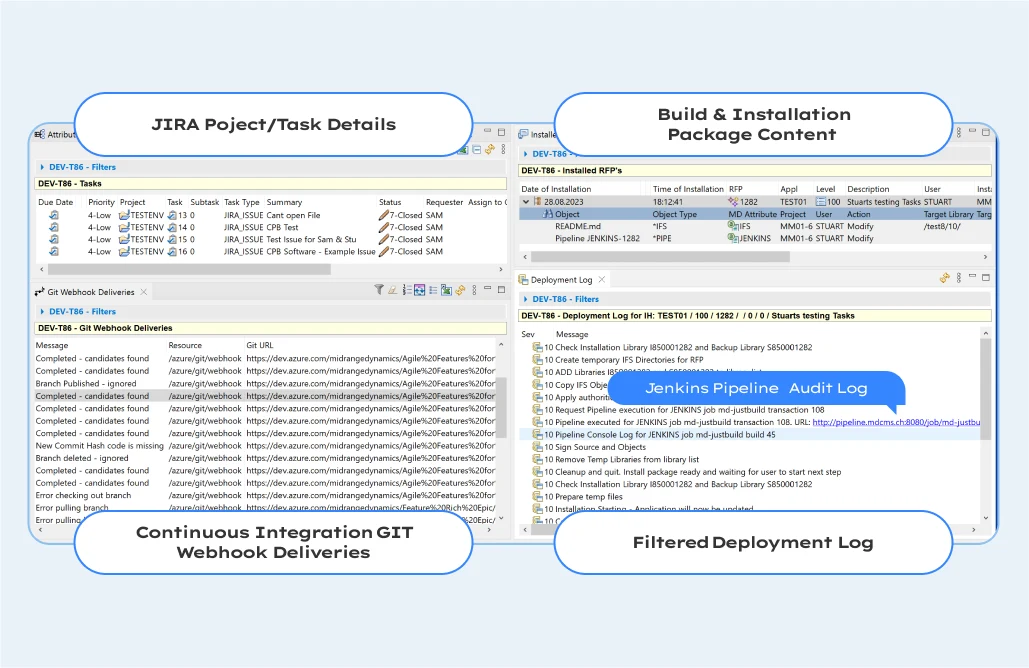
Task: Select the Deployment Log tab
Action: coord(561,280)
